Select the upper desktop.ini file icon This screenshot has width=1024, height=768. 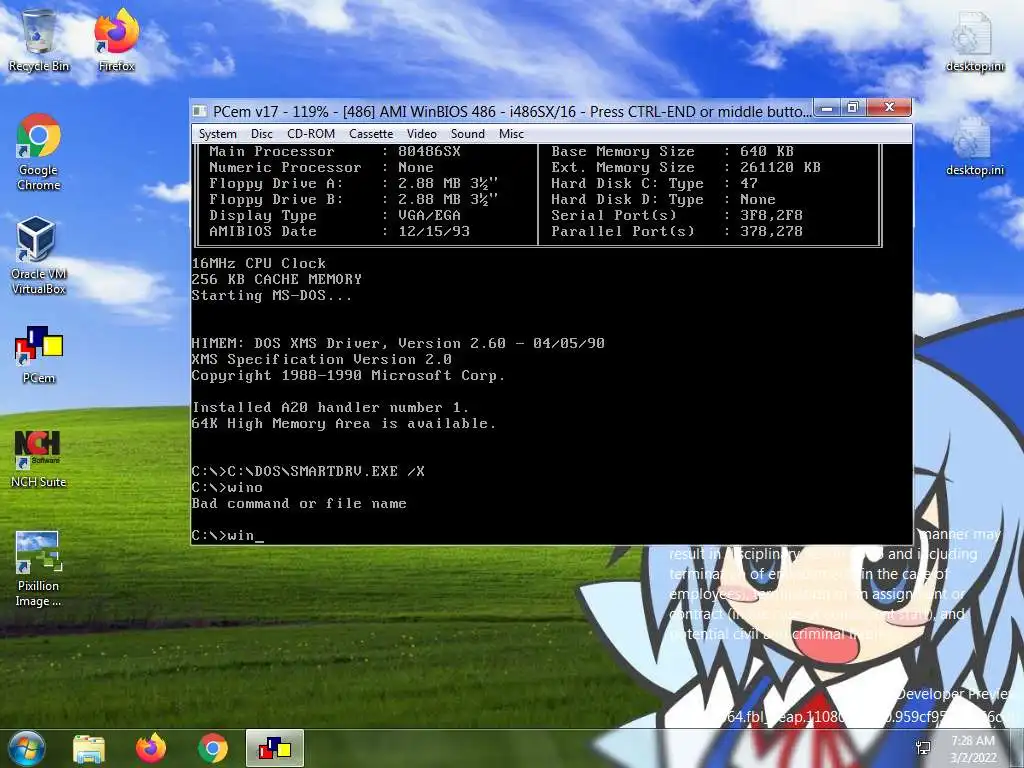pos(974,42)
